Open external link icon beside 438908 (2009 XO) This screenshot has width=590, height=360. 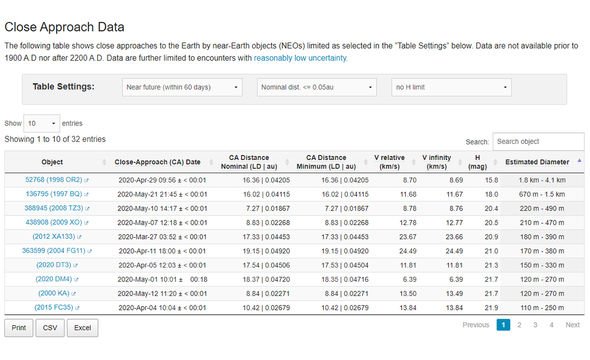point(86,223)
